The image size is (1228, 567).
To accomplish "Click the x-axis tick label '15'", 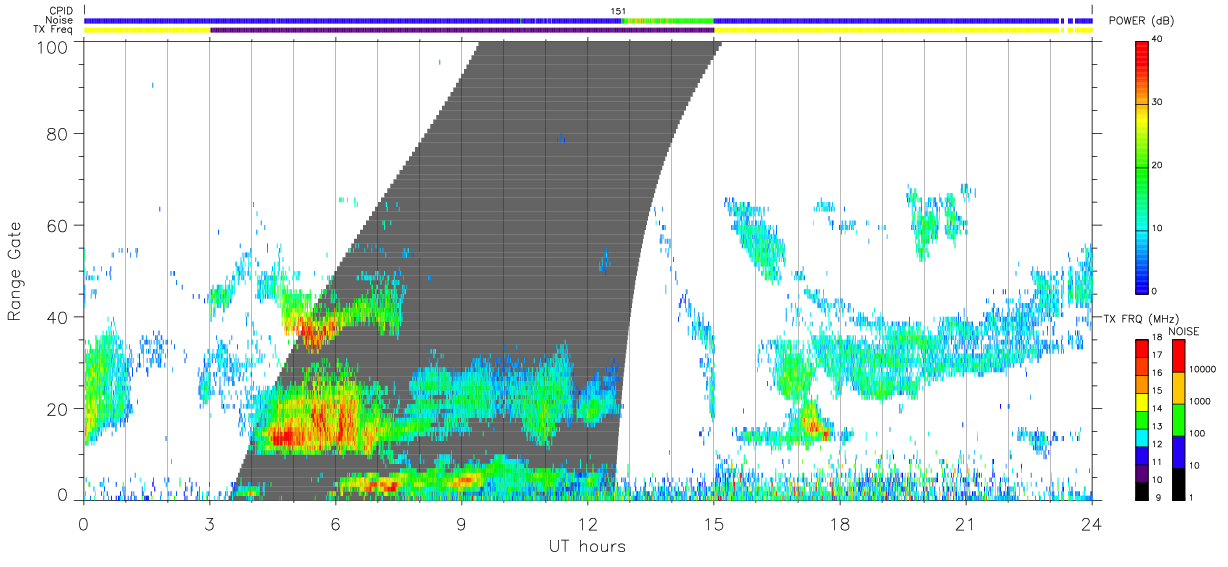I will (714, 524).
